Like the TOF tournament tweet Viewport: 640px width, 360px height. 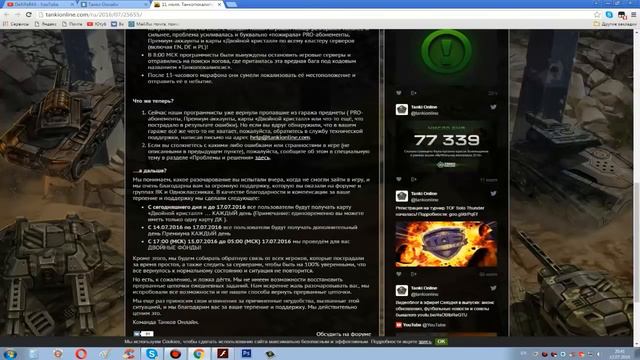click(399, 274)
